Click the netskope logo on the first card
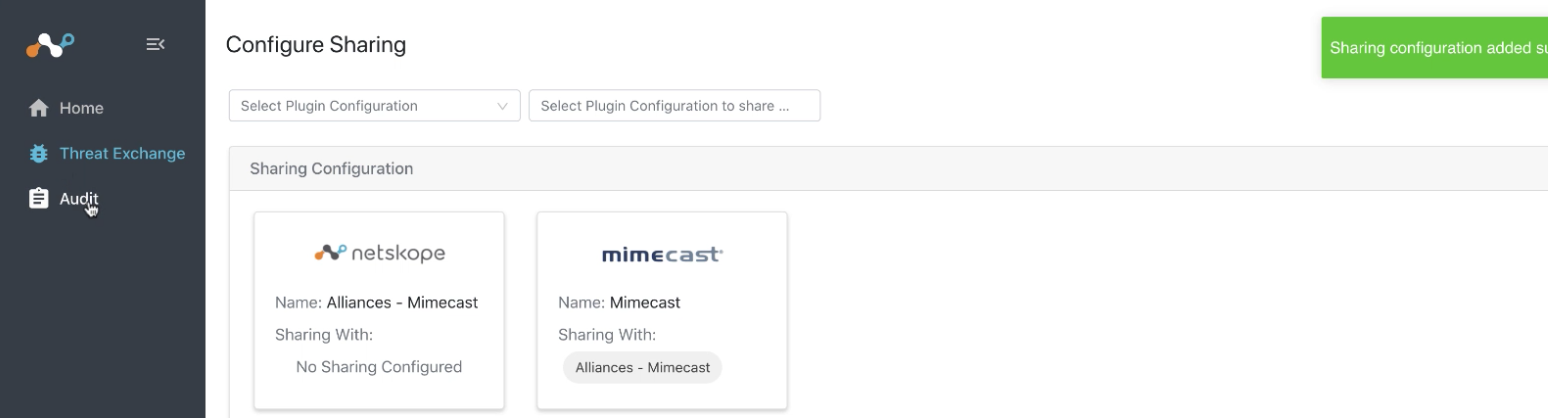Viewport: 1548px width, 418px height. (379, 255)
